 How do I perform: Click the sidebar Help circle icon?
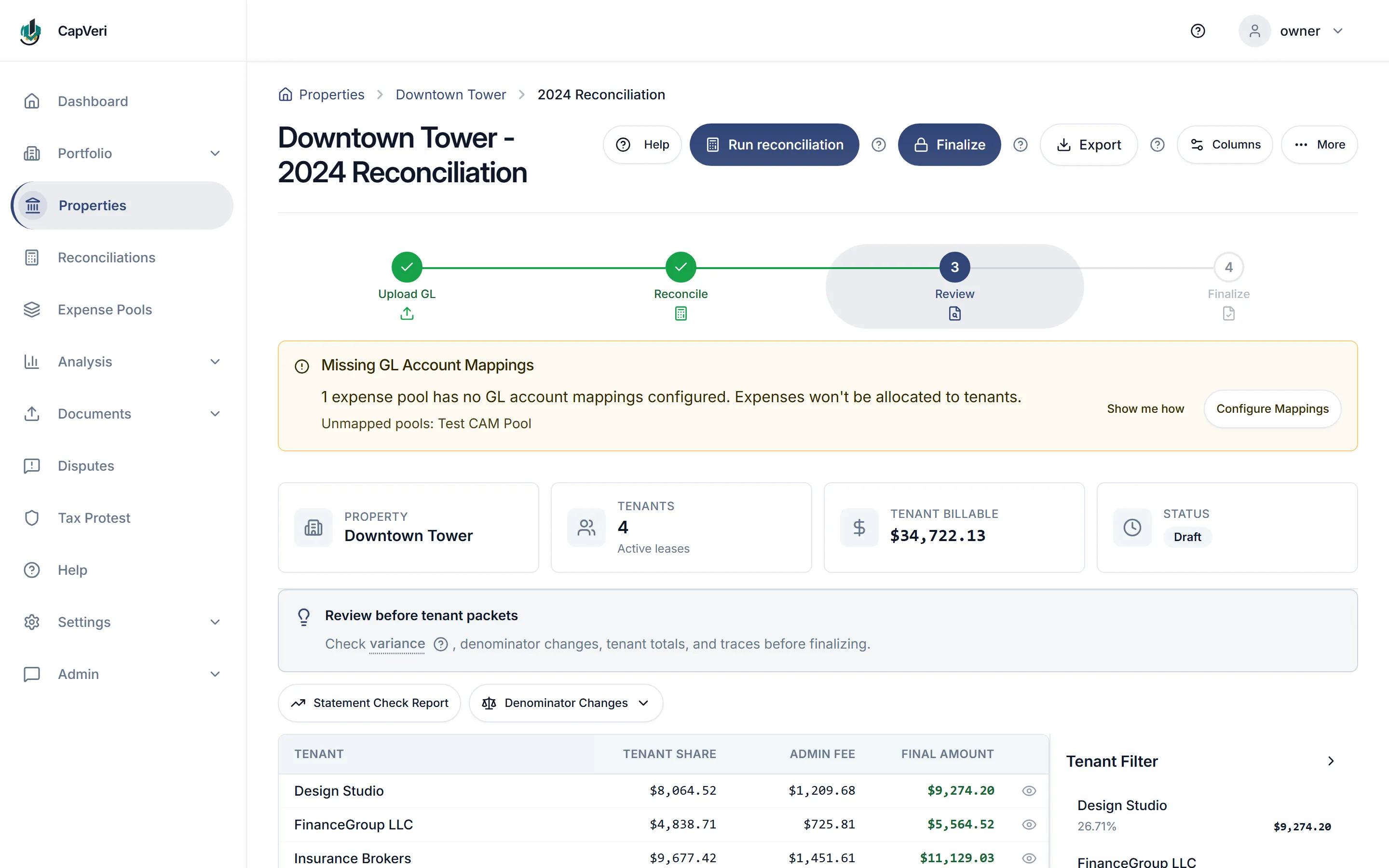(31, 570)
